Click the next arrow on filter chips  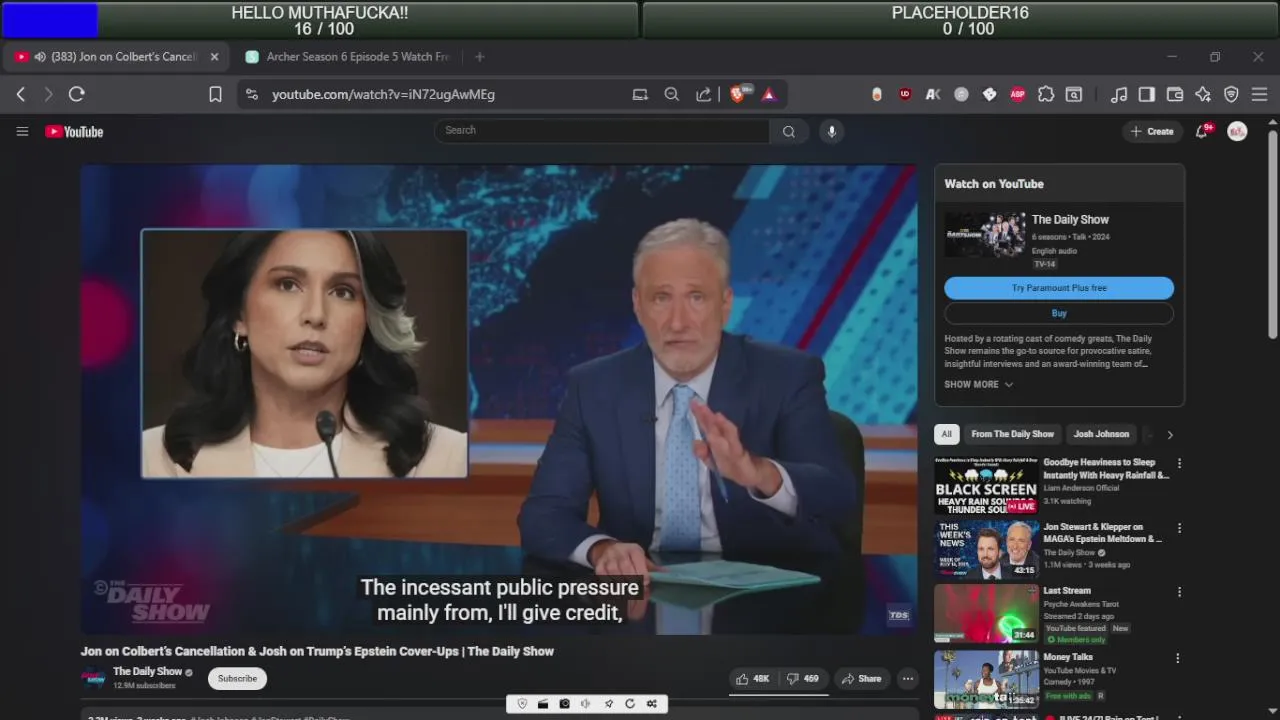1169,434
